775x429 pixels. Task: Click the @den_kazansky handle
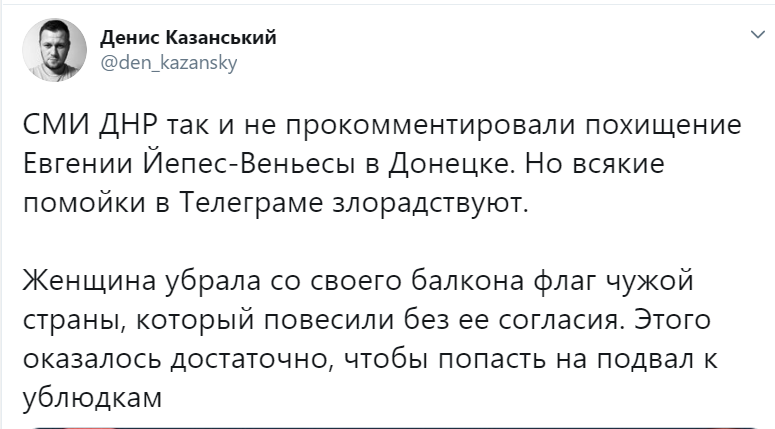click(x=169, y=63)
